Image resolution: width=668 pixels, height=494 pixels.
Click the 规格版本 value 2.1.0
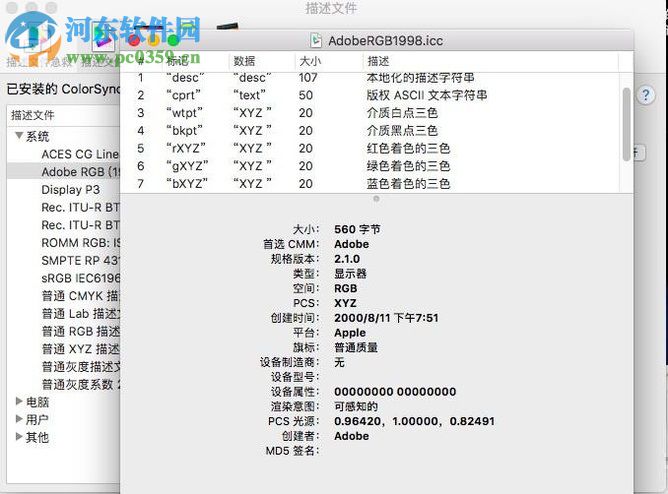pyautogui.click(x=347, y=259)
